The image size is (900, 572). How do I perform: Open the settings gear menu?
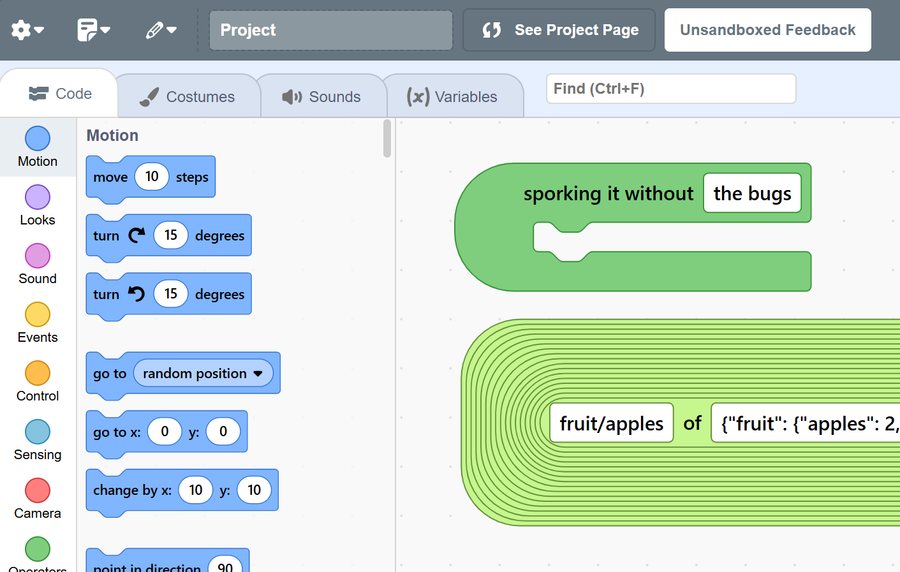27,30
